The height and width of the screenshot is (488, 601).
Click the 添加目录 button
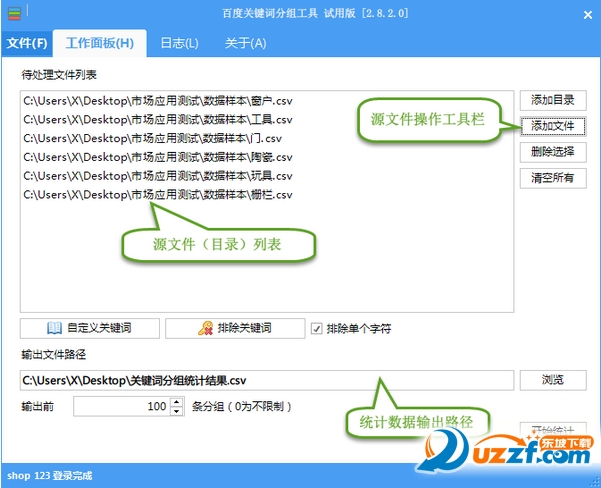click(x=553, y=100)
